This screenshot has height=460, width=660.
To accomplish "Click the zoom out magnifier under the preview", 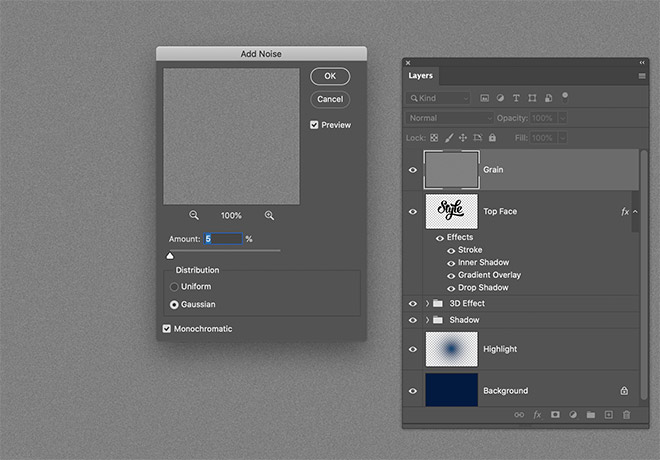I will [x=194, y=215].
